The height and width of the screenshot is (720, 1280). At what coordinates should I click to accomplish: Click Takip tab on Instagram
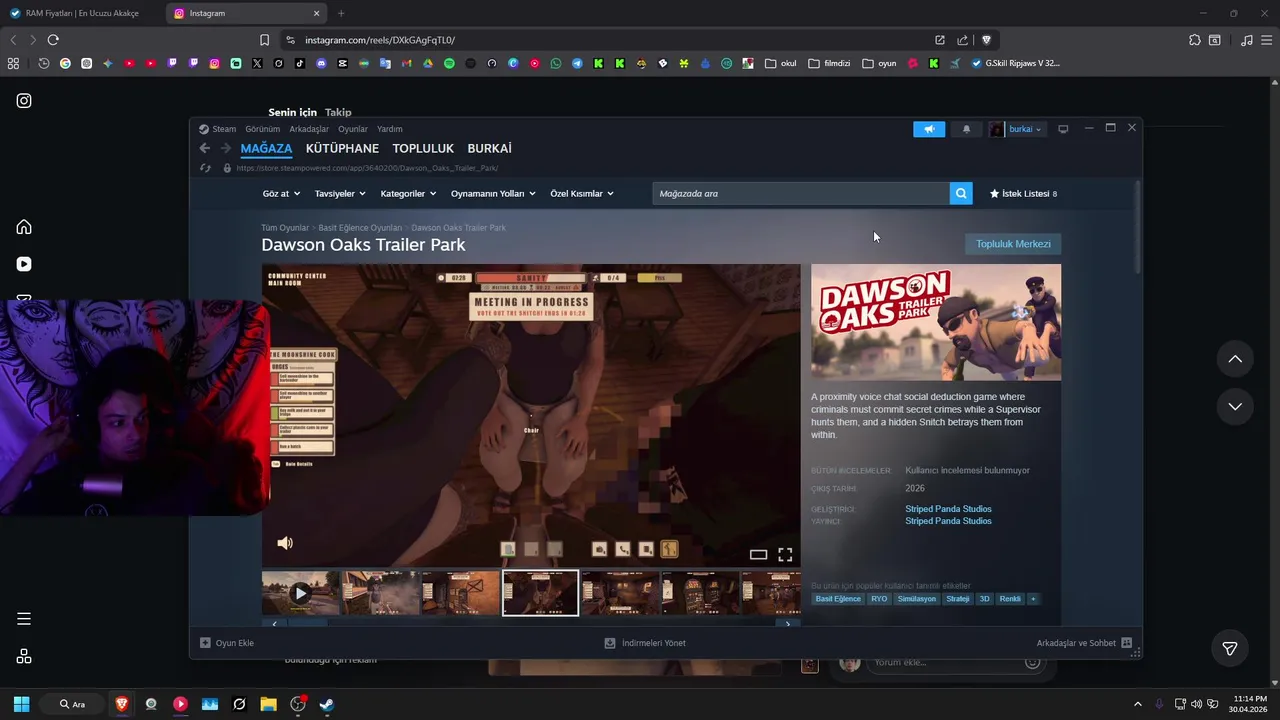(338, 112)
